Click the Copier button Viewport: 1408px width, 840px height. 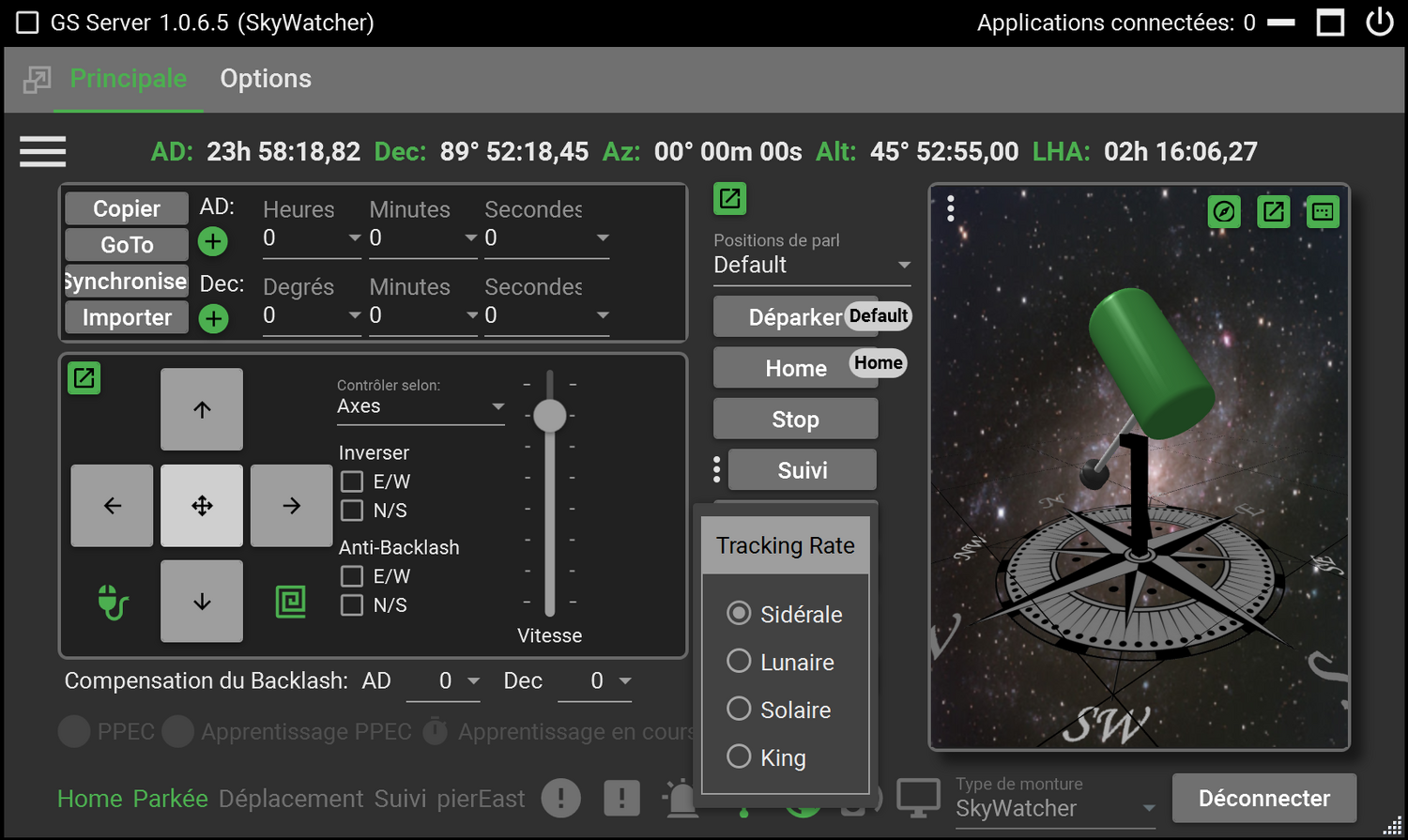(127, 208)
